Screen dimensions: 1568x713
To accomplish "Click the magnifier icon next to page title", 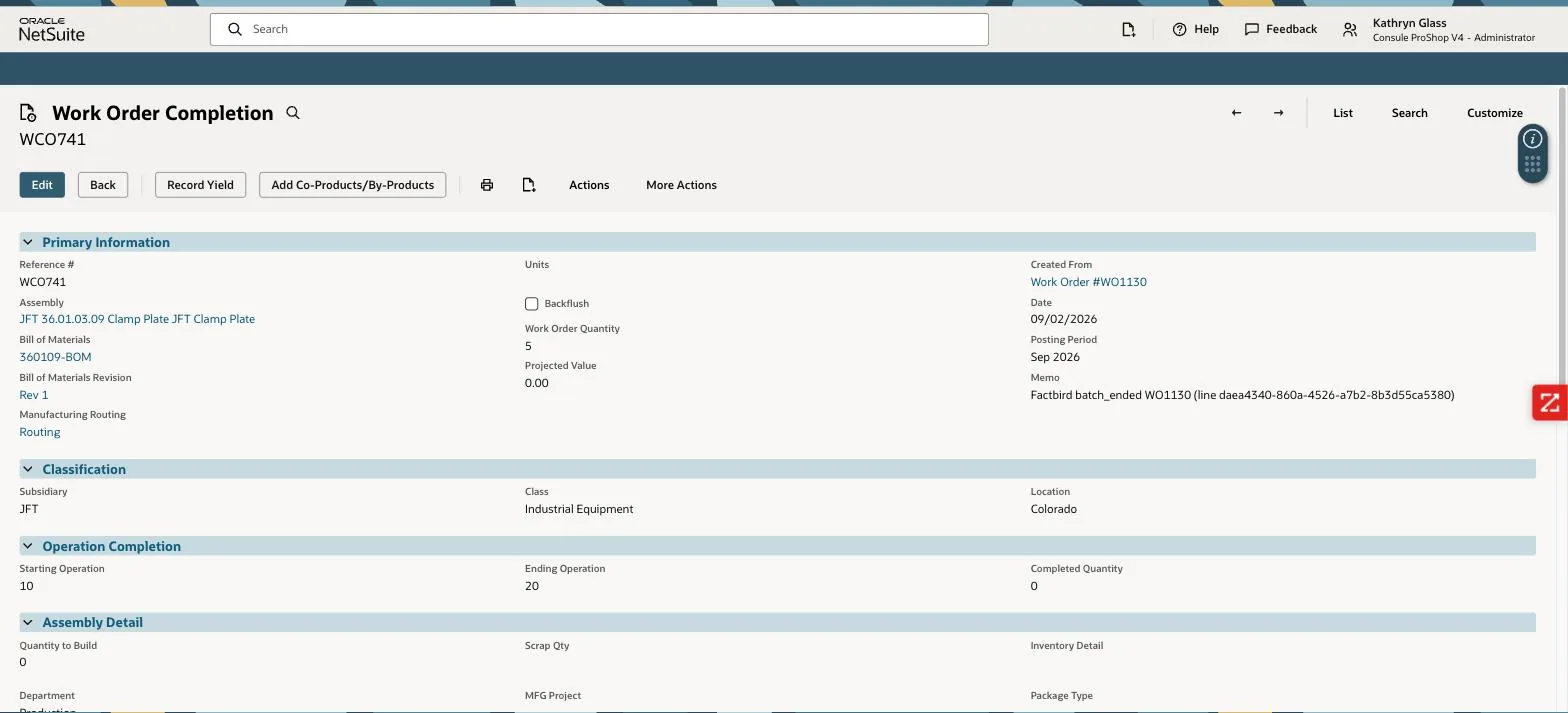I will point(293,113).
